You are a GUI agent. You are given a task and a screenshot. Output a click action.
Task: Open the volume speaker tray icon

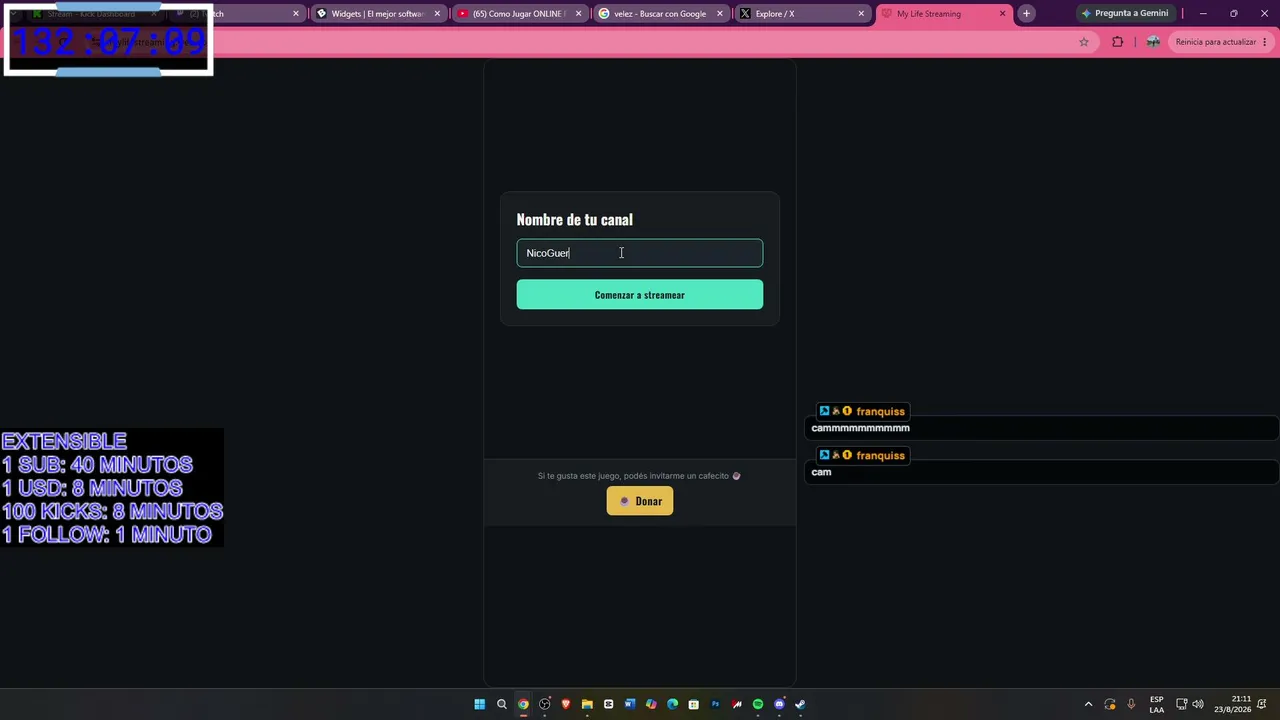[1198, 704]
